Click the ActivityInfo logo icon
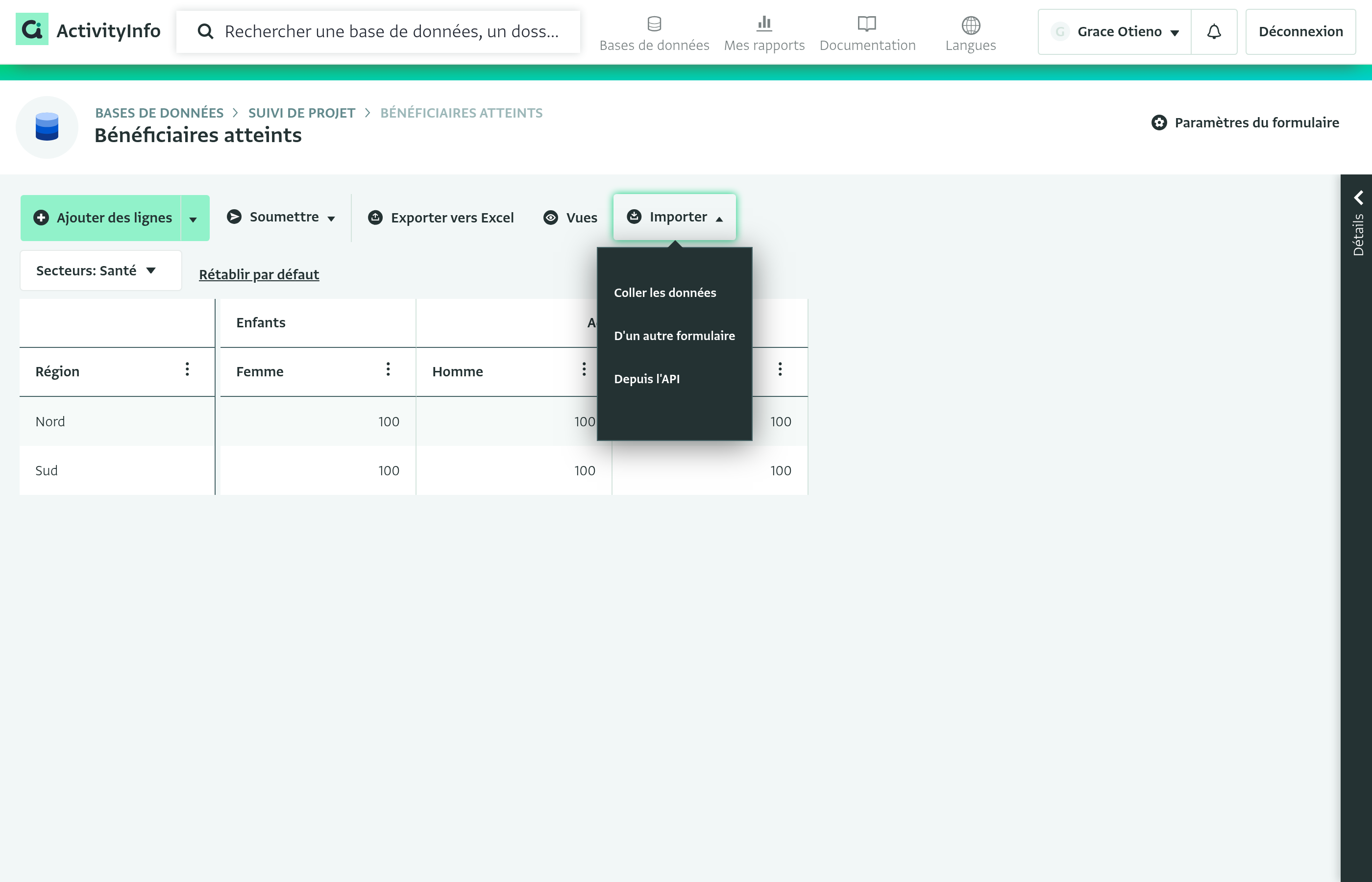Viewport: 1372px width, 882px height. [32, 30]
